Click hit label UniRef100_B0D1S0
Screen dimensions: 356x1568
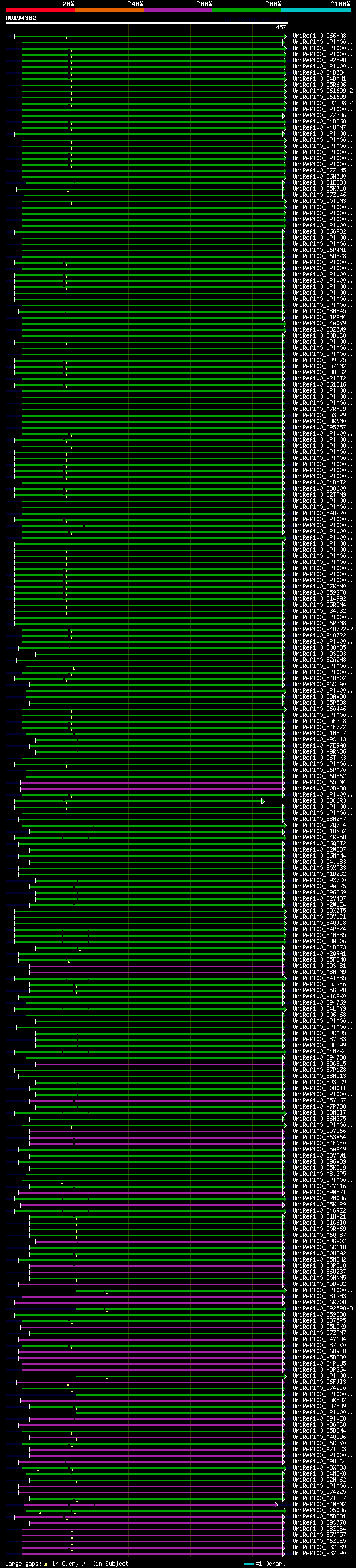pos(319,335)
